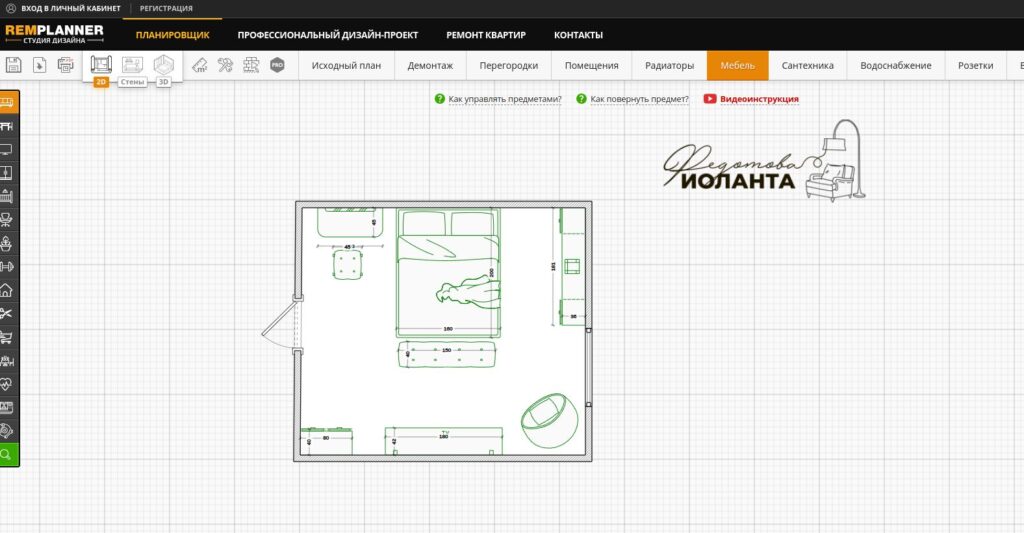Click the brick wall materials icon

point(251,65)
